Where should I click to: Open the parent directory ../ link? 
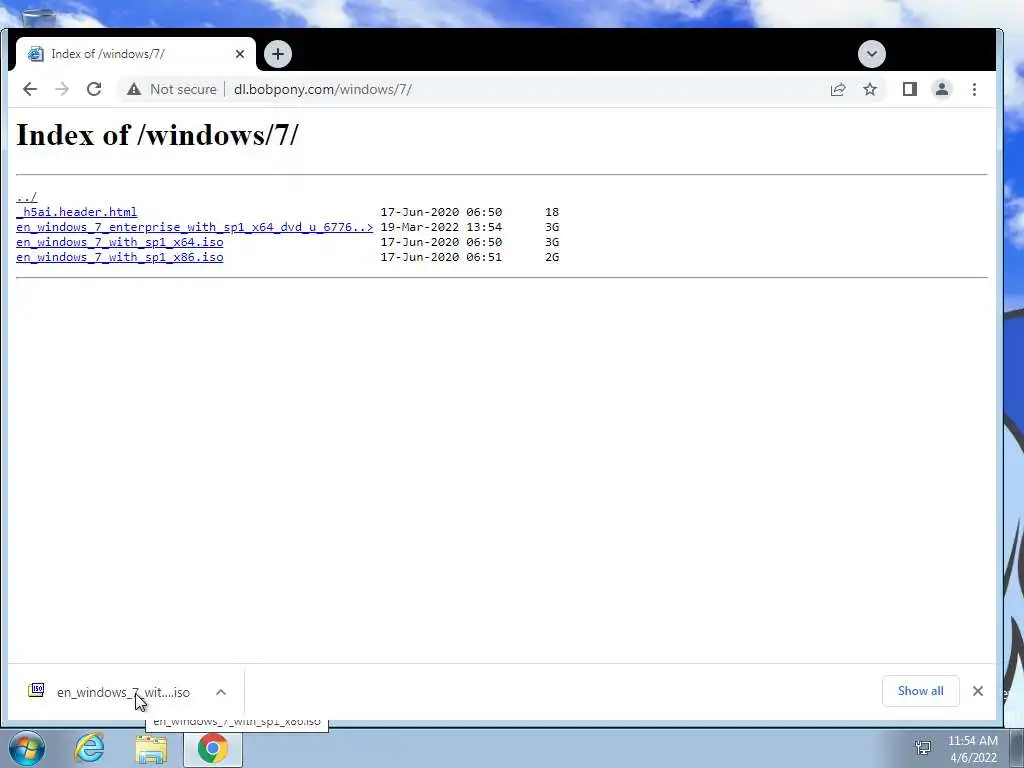27,197
